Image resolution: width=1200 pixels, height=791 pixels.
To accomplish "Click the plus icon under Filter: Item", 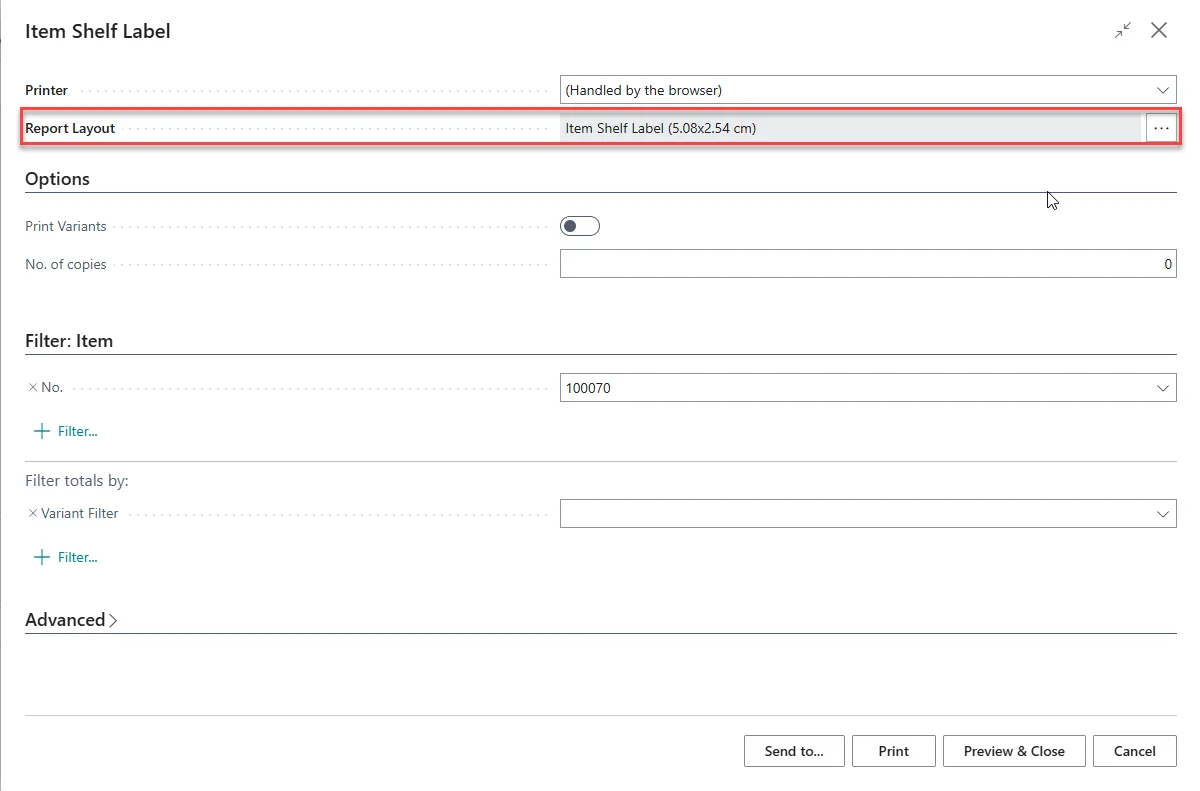I will click(42, 432).
